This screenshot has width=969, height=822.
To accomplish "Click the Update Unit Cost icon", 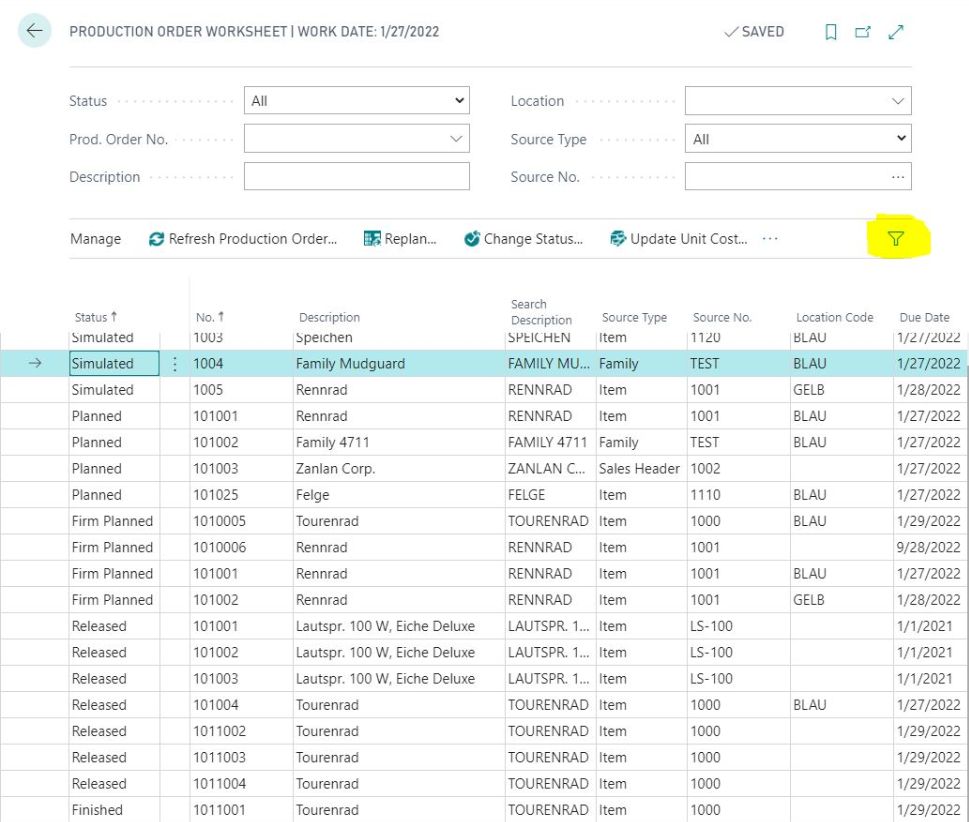I will (x=618, y=239).
